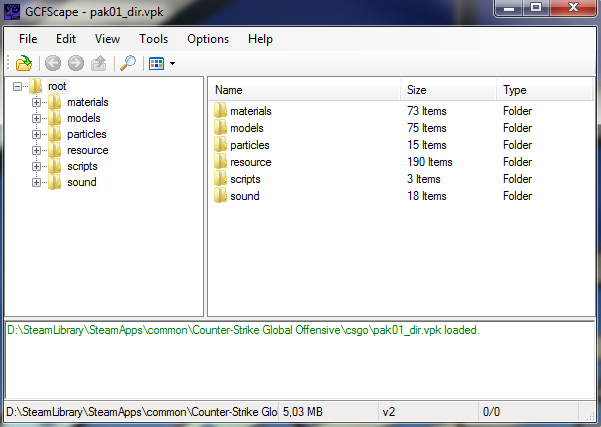Select particles folder in tree pane
Image resolution: width=601 pixels, height=427 pixels.
click(87, 135)
